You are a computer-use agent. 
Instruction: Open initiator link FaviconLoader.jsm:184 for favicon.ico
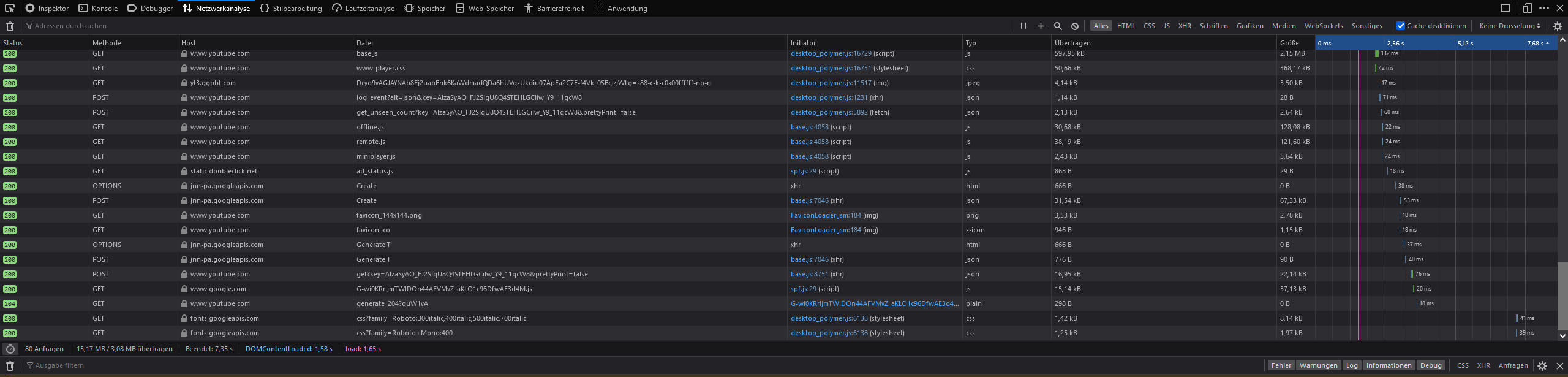pos(826,230)
